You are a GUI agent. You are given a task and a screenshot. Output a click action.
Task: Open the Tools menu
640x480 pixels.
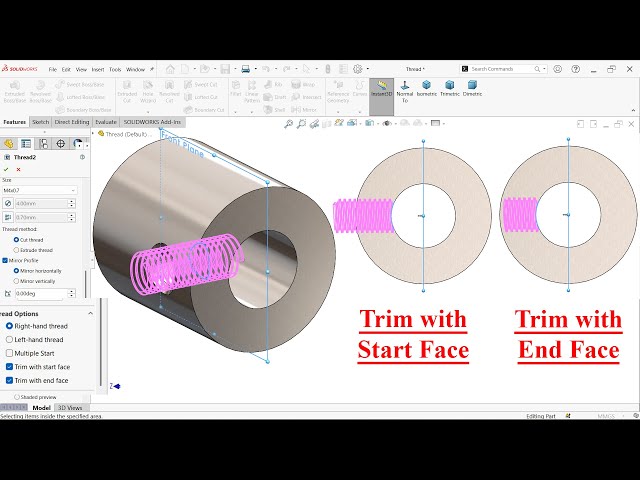[115, 69]
